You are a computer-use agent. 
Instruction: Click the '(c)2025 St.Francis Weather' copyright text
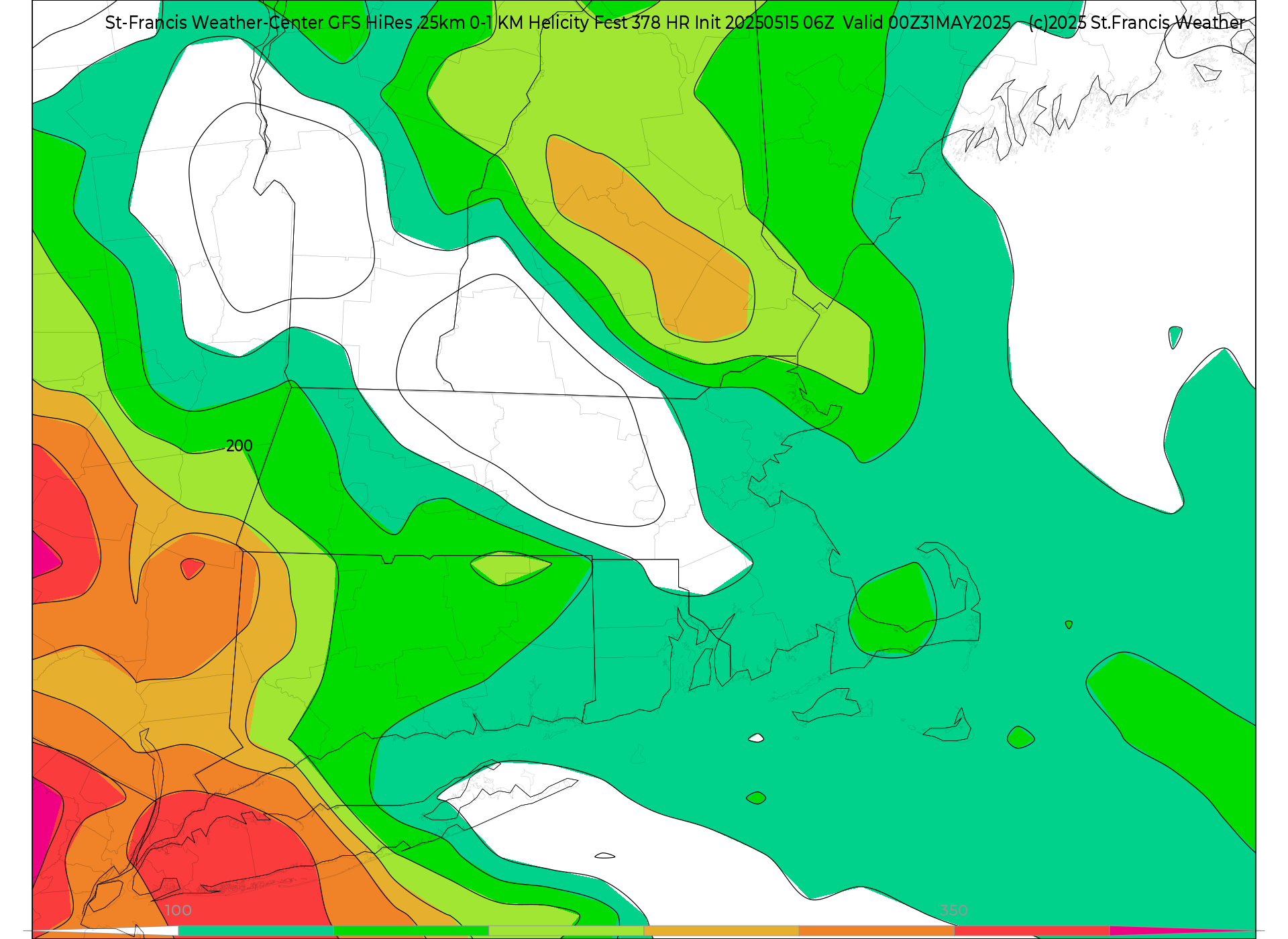[x=1137, y=22]
